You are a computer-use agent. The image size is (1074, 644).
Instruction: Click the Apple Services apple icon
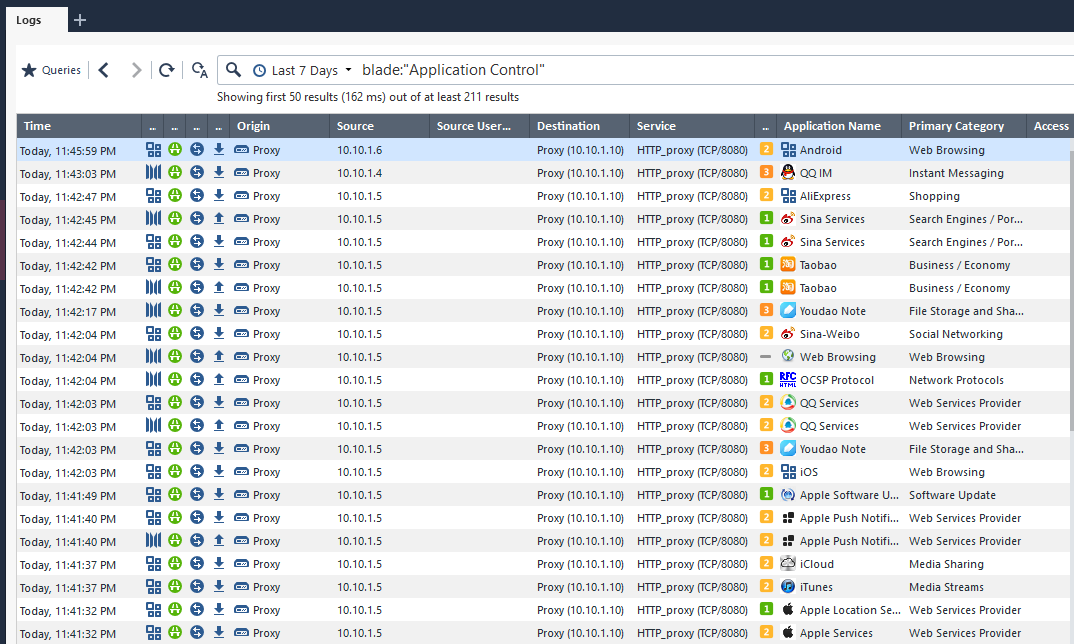pyautogui.click(x=788, y=632)
